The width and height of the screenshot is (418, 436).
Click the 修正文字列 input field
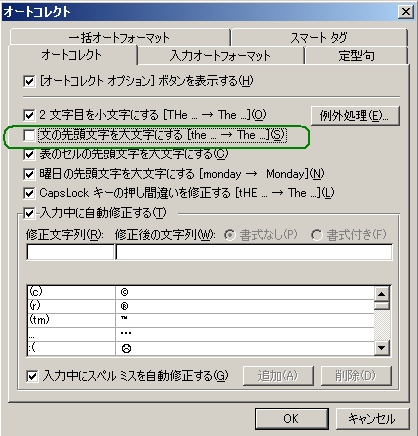[70, 252]
